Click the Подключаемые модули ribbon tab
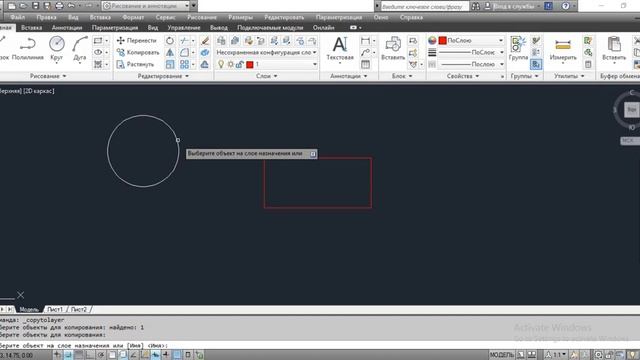 pyautogui.click(x=270, y=27)
